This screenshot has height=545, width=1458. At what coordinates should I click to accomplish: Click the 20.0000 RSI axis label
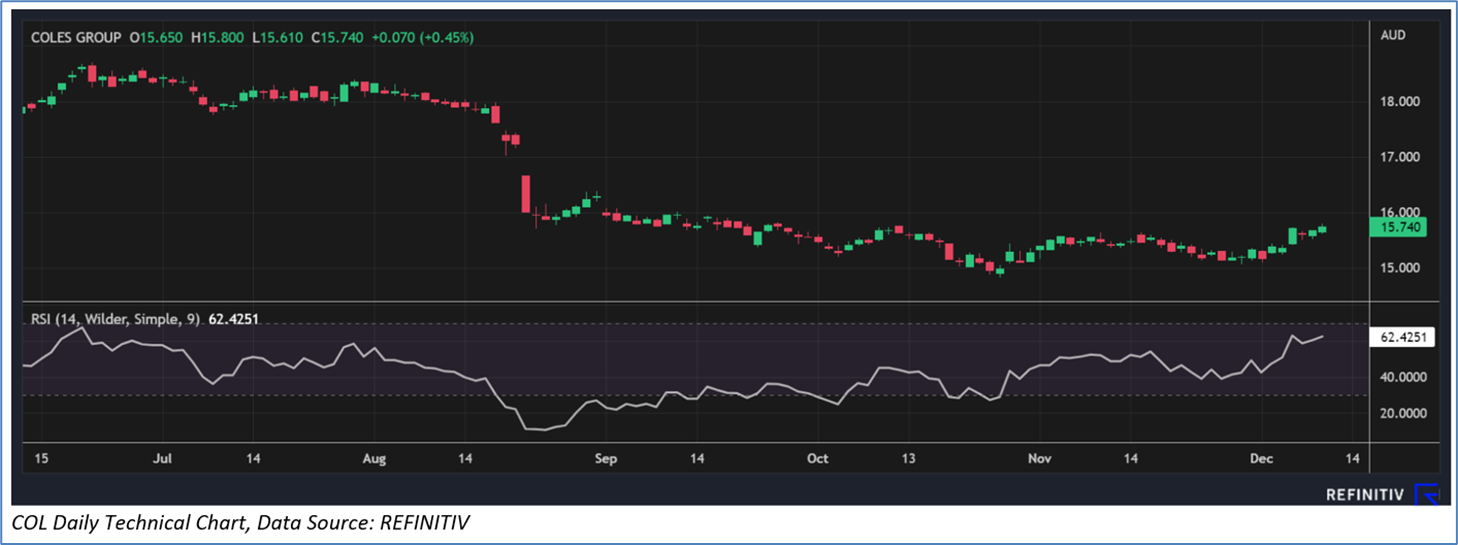(1402, 413)
